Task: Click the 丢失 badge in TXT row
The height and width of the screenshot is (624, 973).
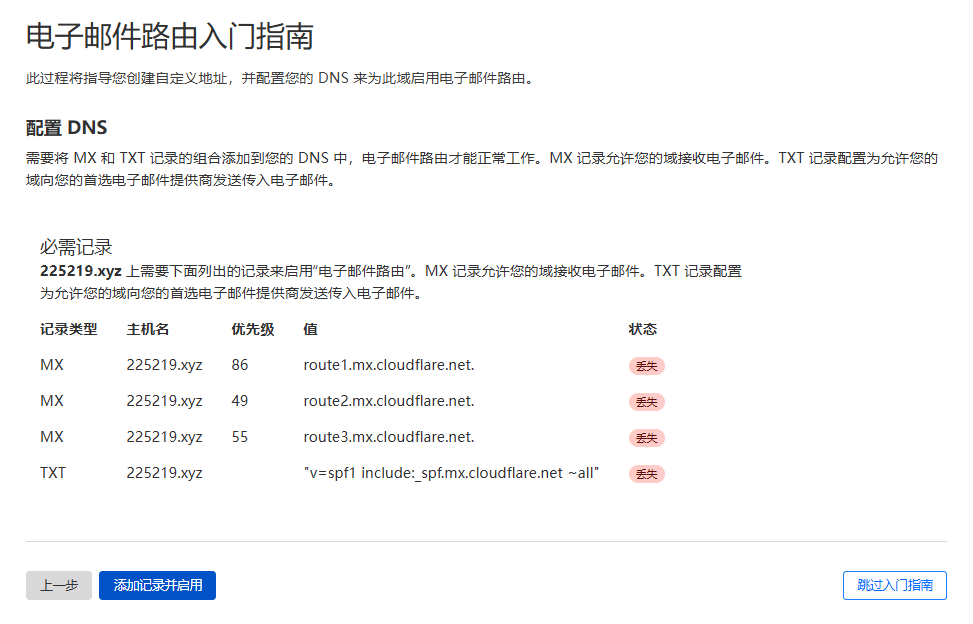Action: [x=646, y=474]
